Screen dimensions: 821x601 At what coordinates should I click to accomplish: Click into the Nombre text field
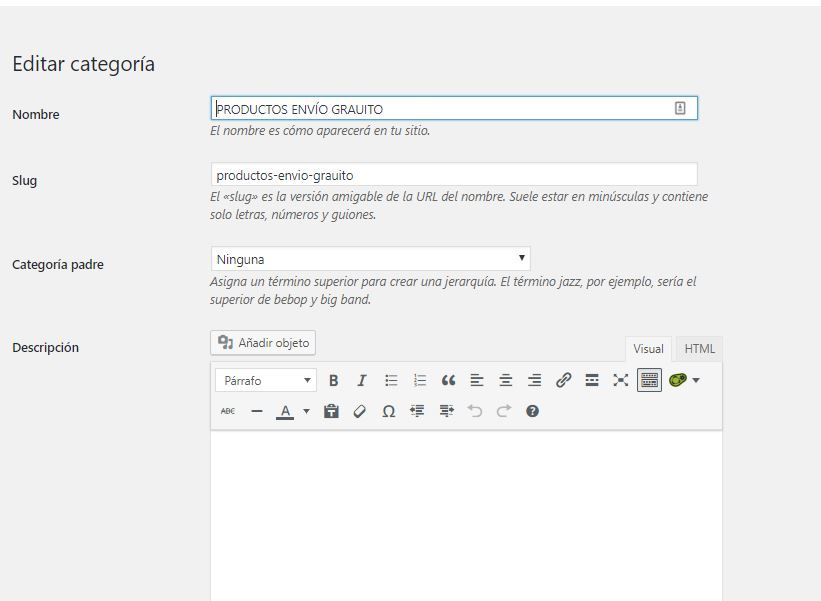point(454,108)
